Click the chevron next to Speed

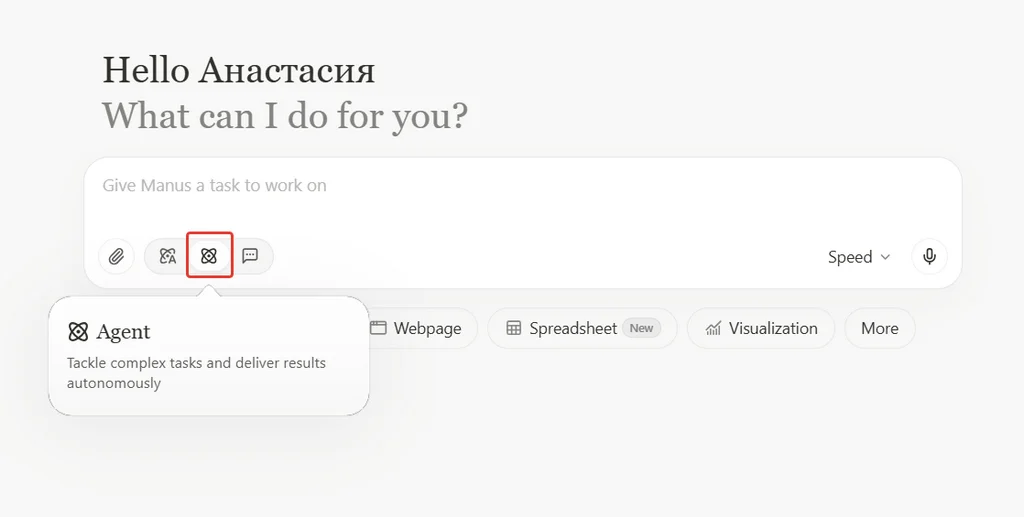[x=885, y=257]
